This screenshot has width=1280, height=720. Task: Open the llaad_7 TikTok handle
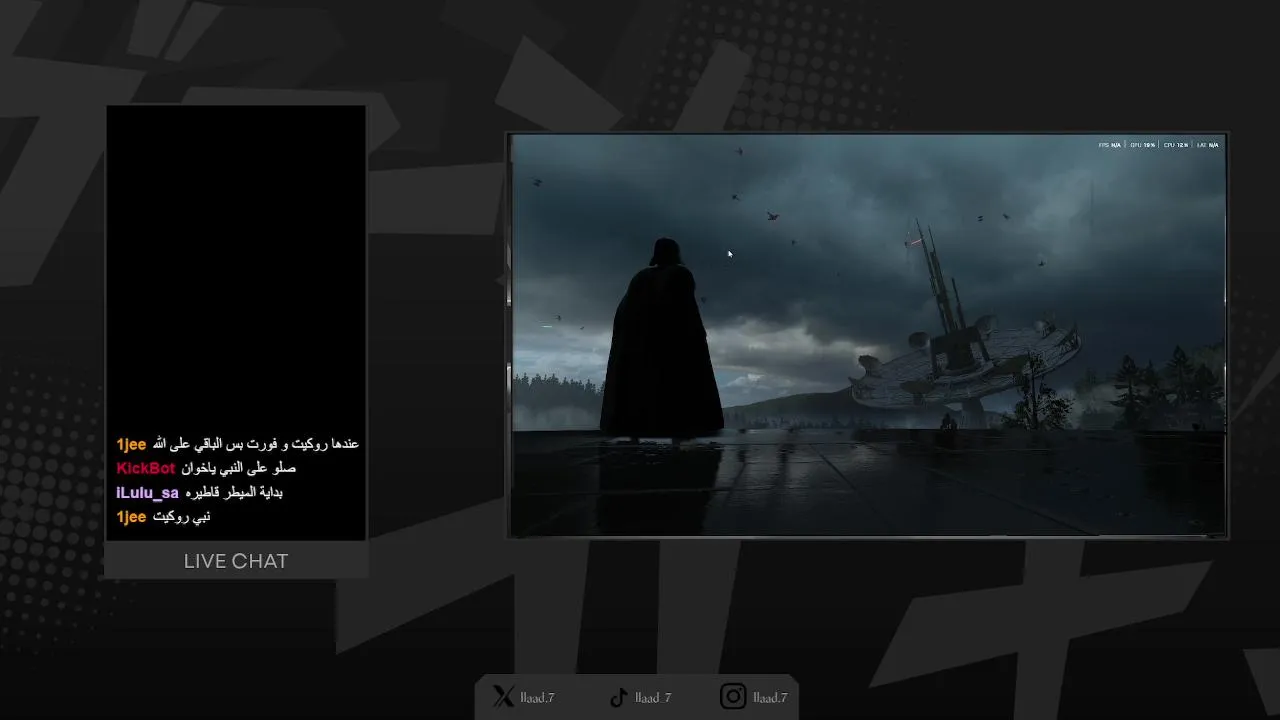click(x=653, y=698)
